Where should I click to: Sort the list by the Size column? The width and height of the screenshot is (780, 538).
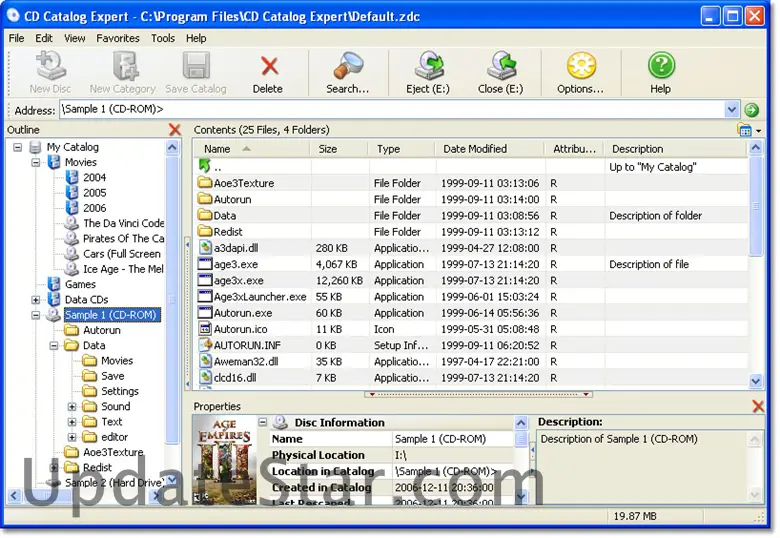coord(339,149)
